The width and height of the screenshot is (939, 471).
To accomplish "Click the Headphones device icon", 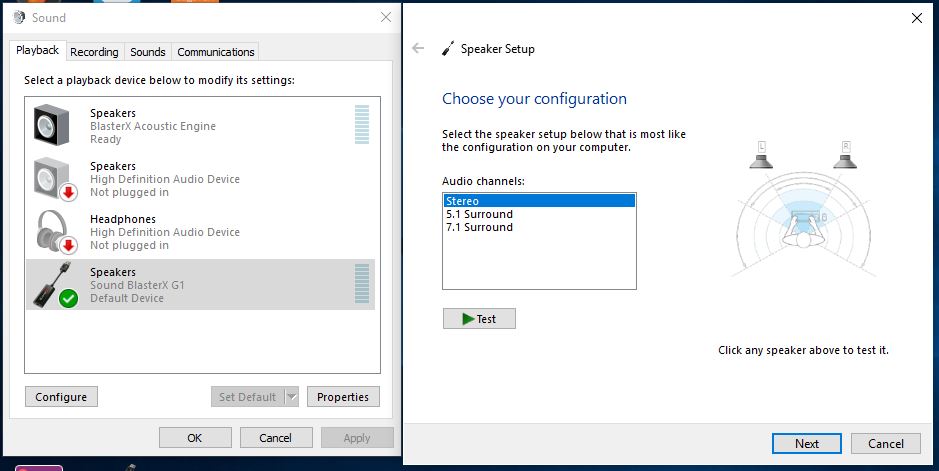I will coord(54,232).
